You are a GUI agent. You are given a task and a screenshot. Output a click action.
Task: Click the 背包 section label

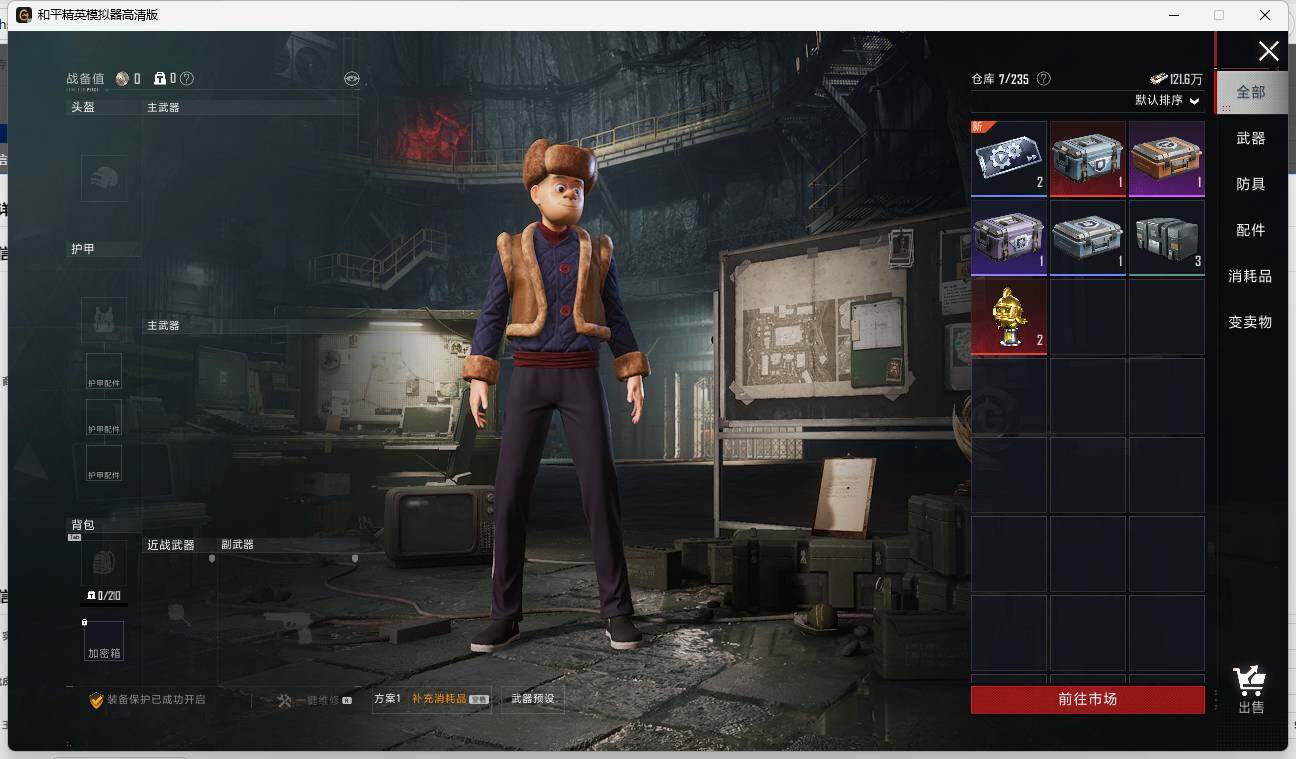coord(83,525)
